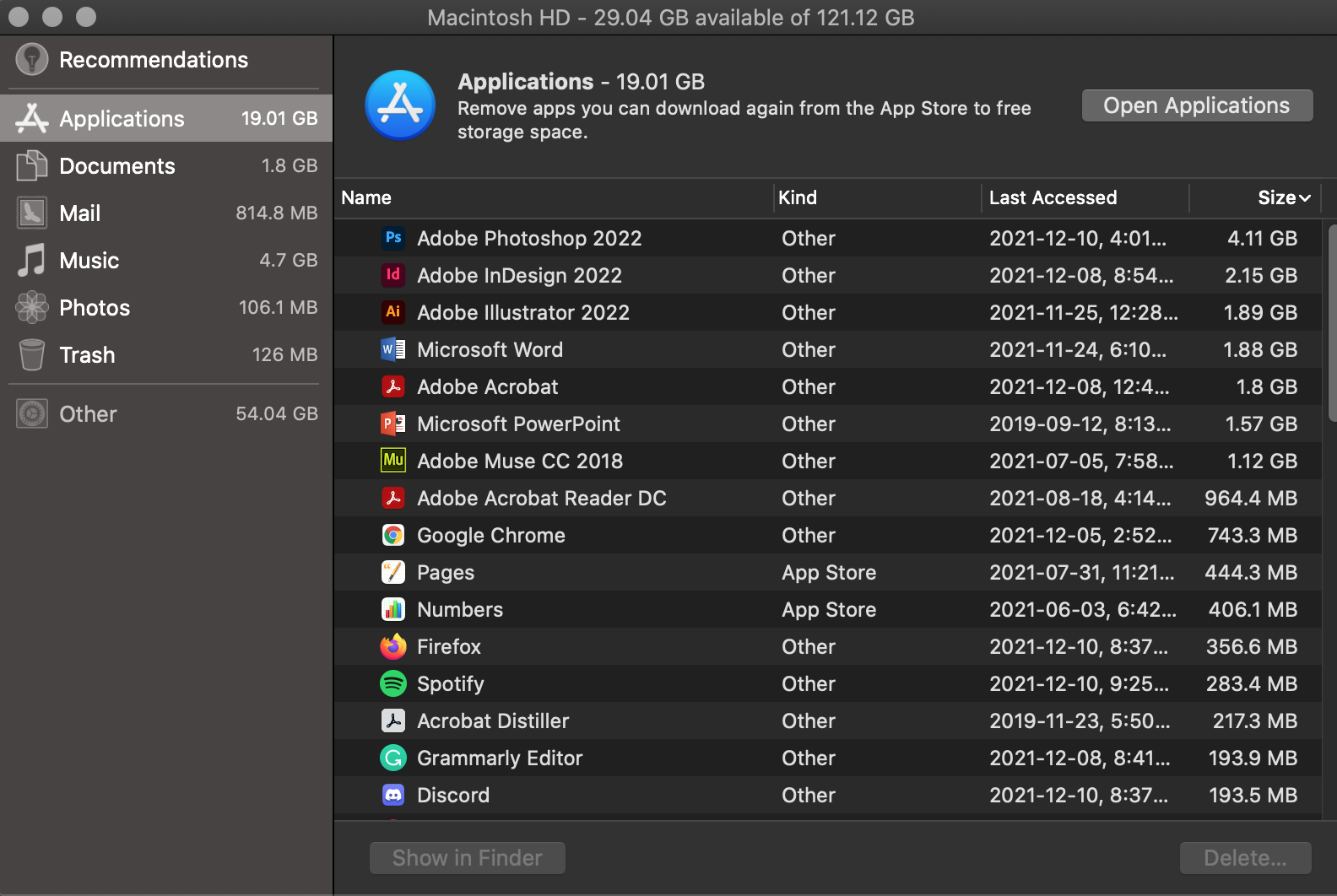Viewport: 1337px width, 896px height.
Task: Click the 1.12 GB size value
Action: [x=1262, y=461]
